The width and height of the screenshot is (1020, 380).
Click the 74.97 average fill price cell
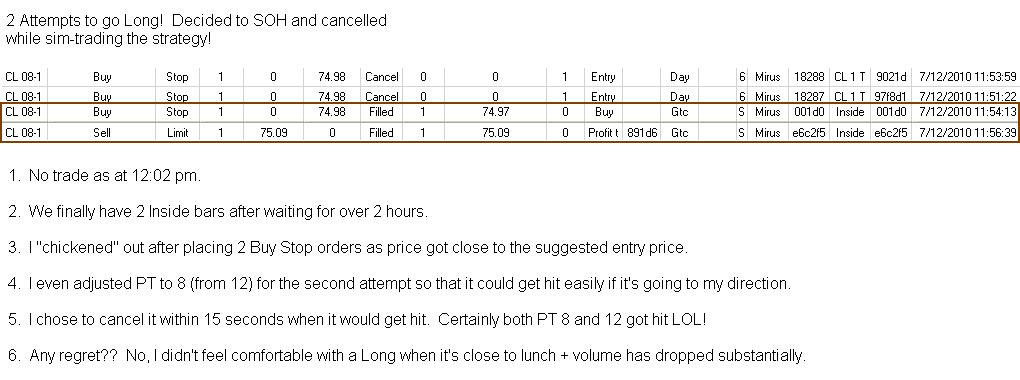(495, 112)
